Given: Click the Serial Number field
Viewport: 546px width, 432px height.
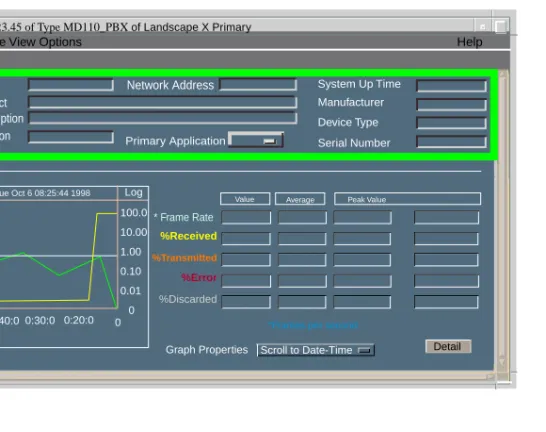Looking at the screenshot, I should click(452, 142).
